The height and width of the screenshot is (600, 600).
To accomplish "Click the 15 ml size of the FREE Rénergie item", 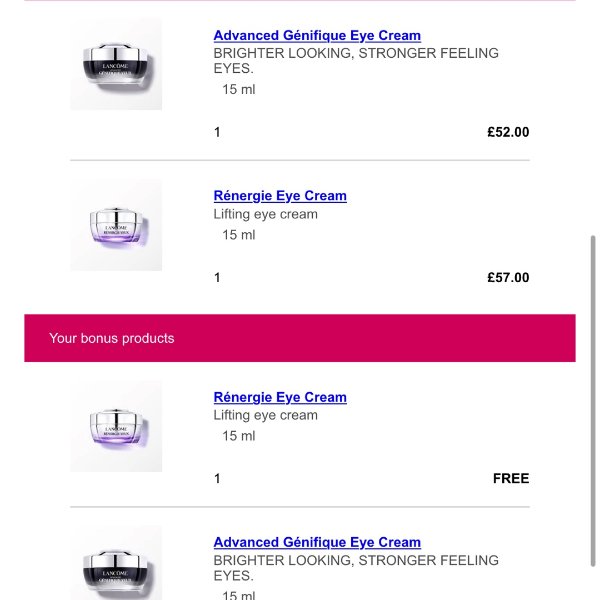I will point(239,436).
